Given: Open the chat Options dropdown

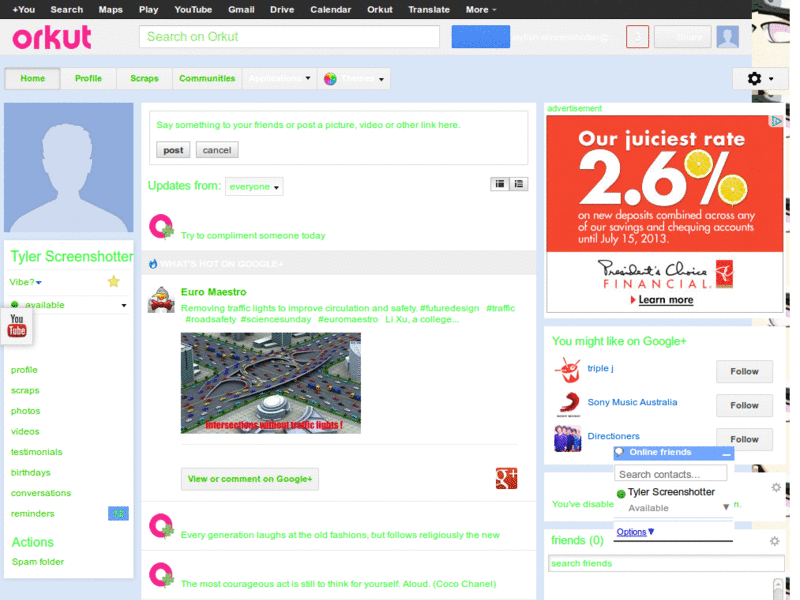Looking at the screenshot, I should (x=635, y=532).
